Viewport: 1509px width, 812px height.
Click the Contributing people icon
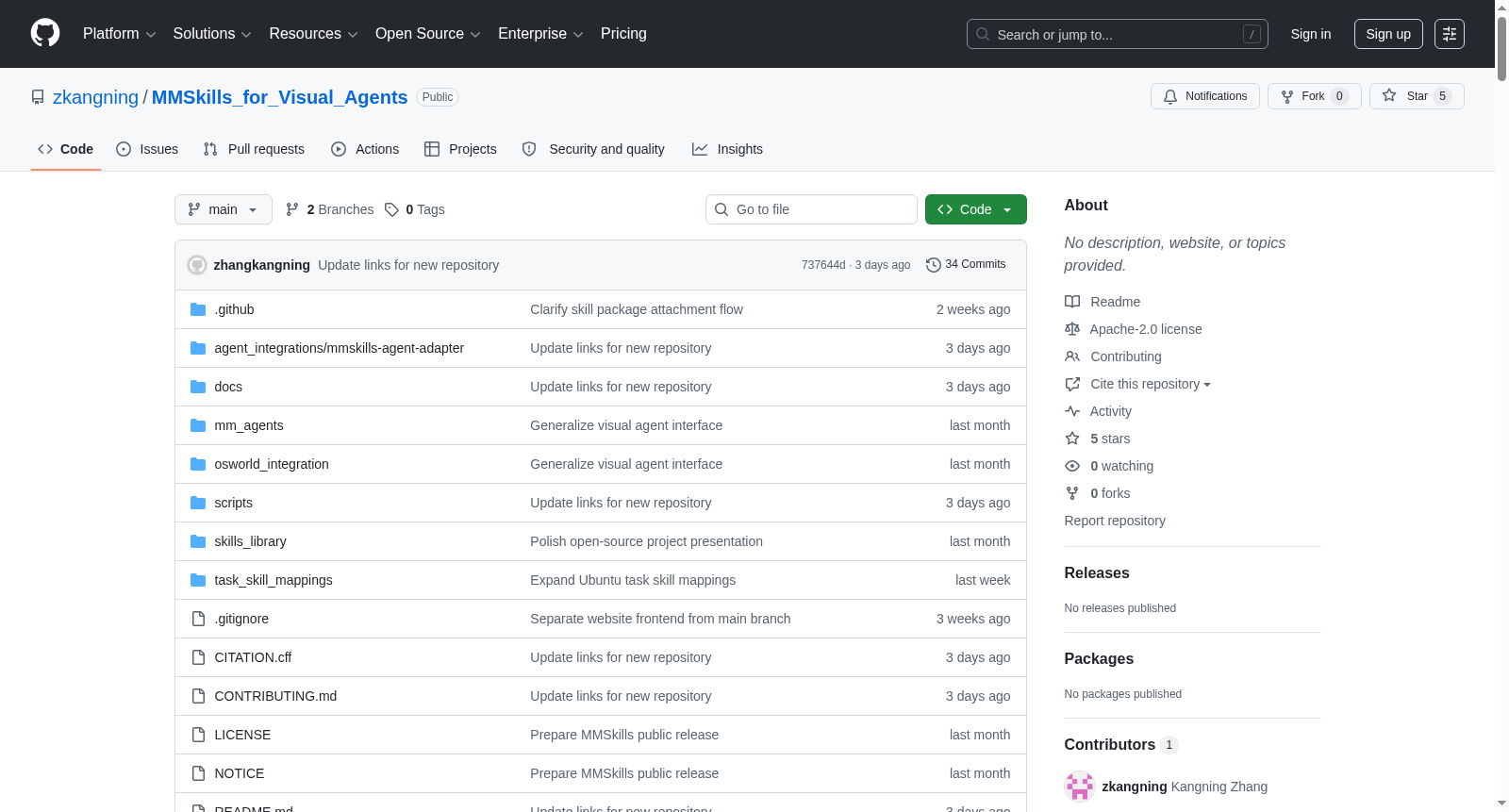pos(1072,356)
